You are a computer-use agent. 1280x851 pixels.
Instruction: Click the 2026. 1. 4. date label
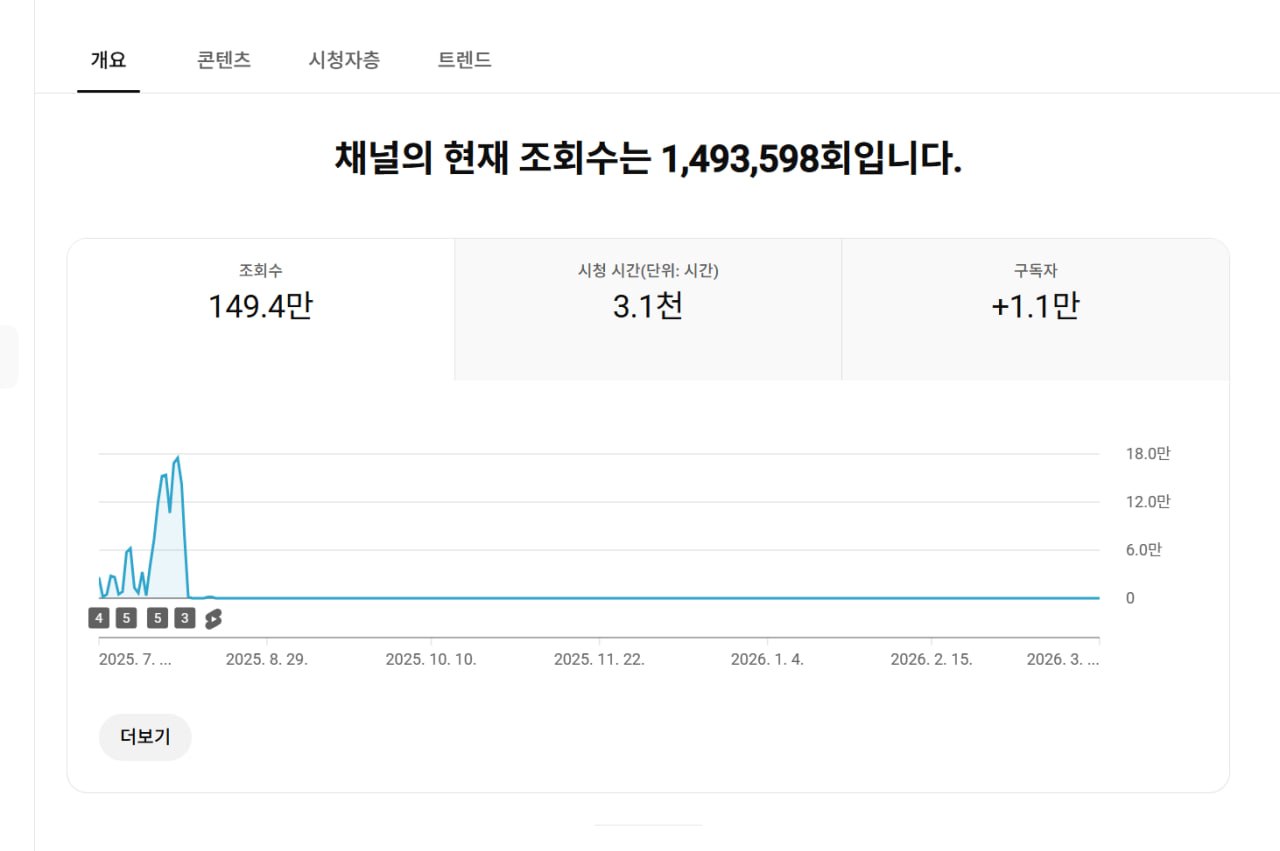tap(767, 660)
